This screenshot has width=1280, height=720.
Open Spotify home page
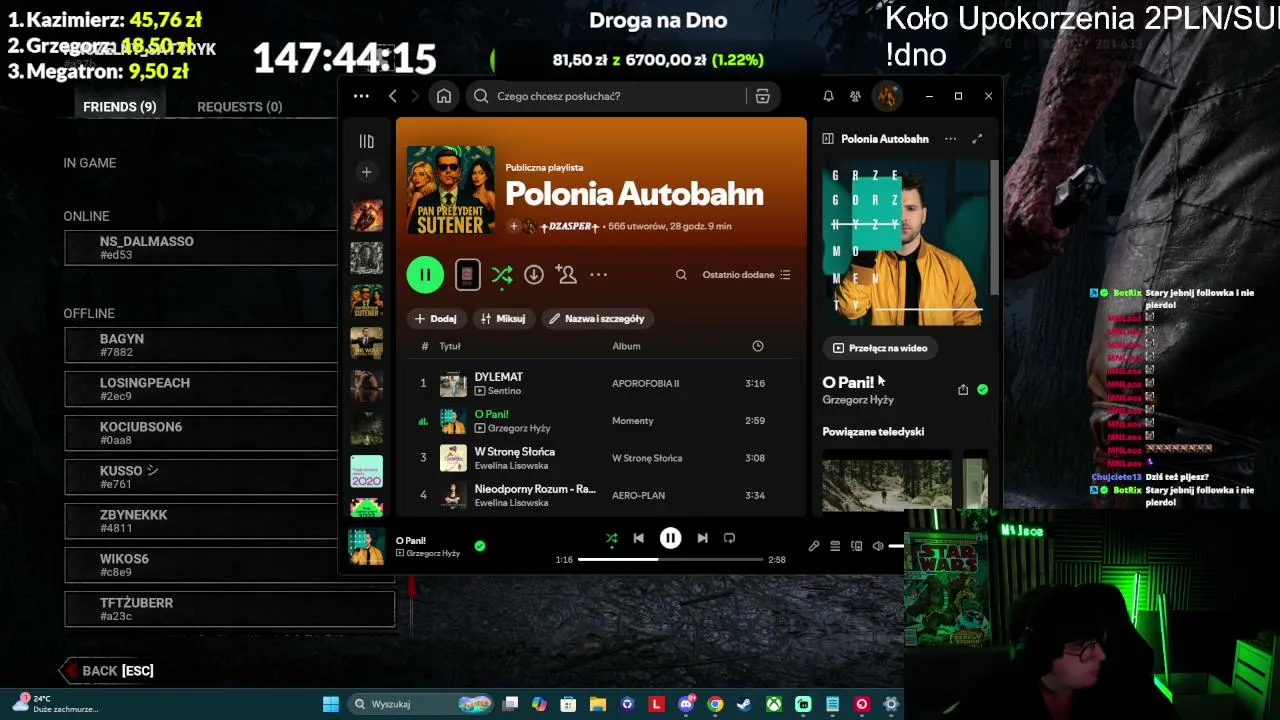(x=444, y=96)
